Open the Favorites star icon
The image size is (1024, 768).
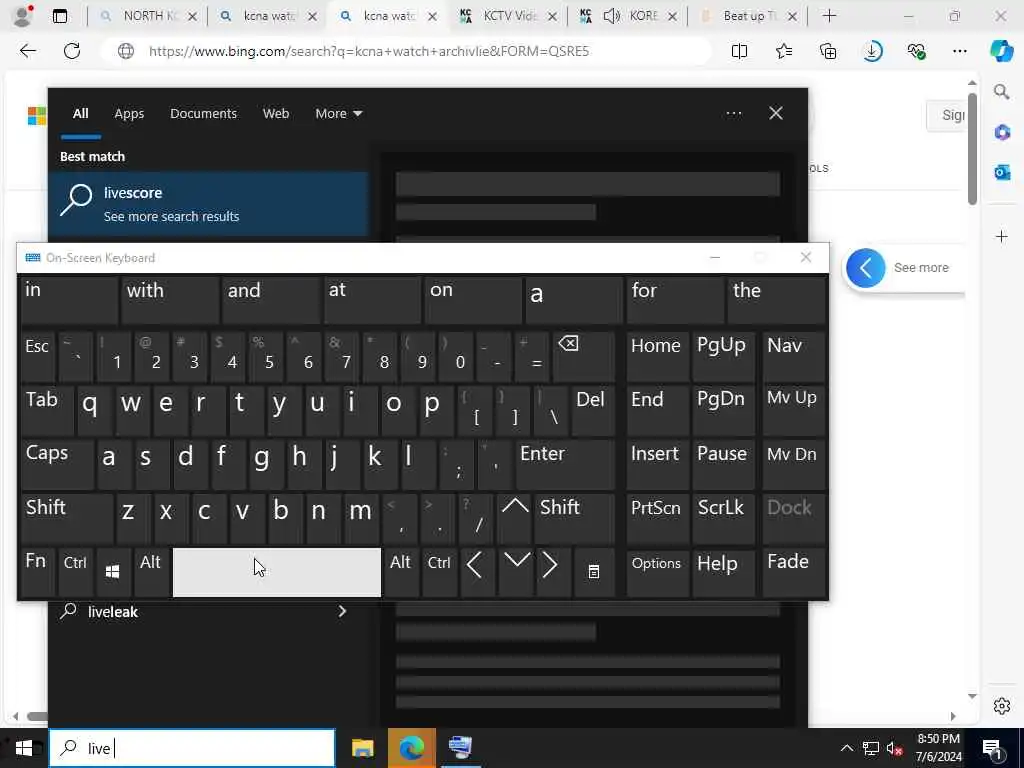pyautogui.click(x=784, y=51)
